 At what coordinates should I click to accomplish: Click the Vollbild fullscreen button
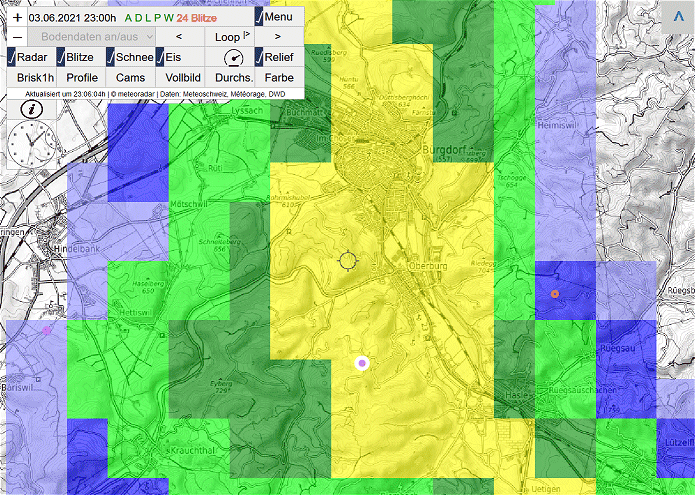click(183, 77)
